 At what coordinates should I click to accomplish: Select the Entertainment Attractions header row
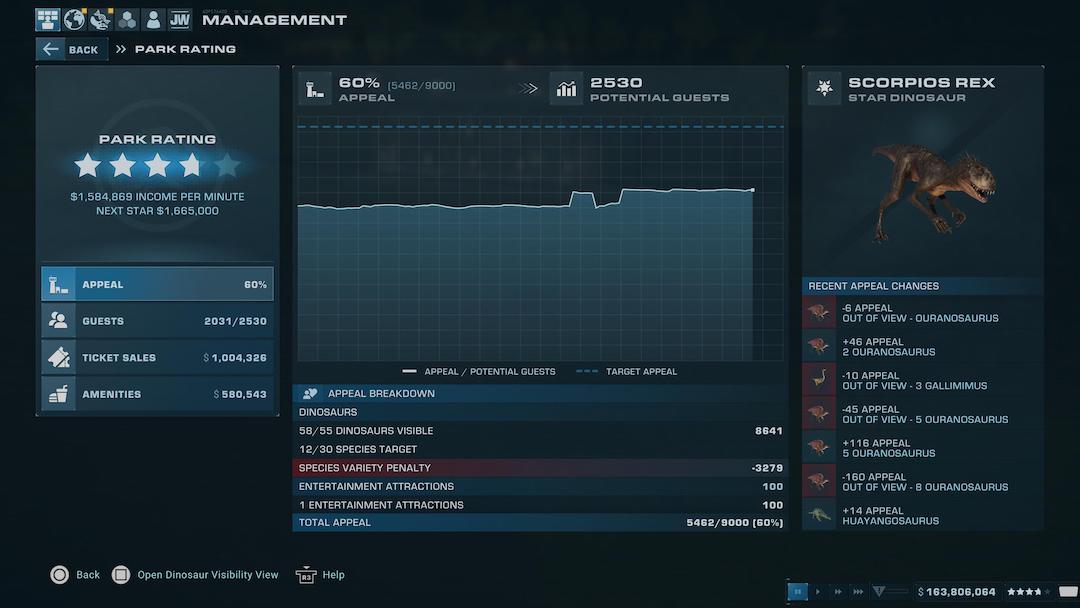541,486
